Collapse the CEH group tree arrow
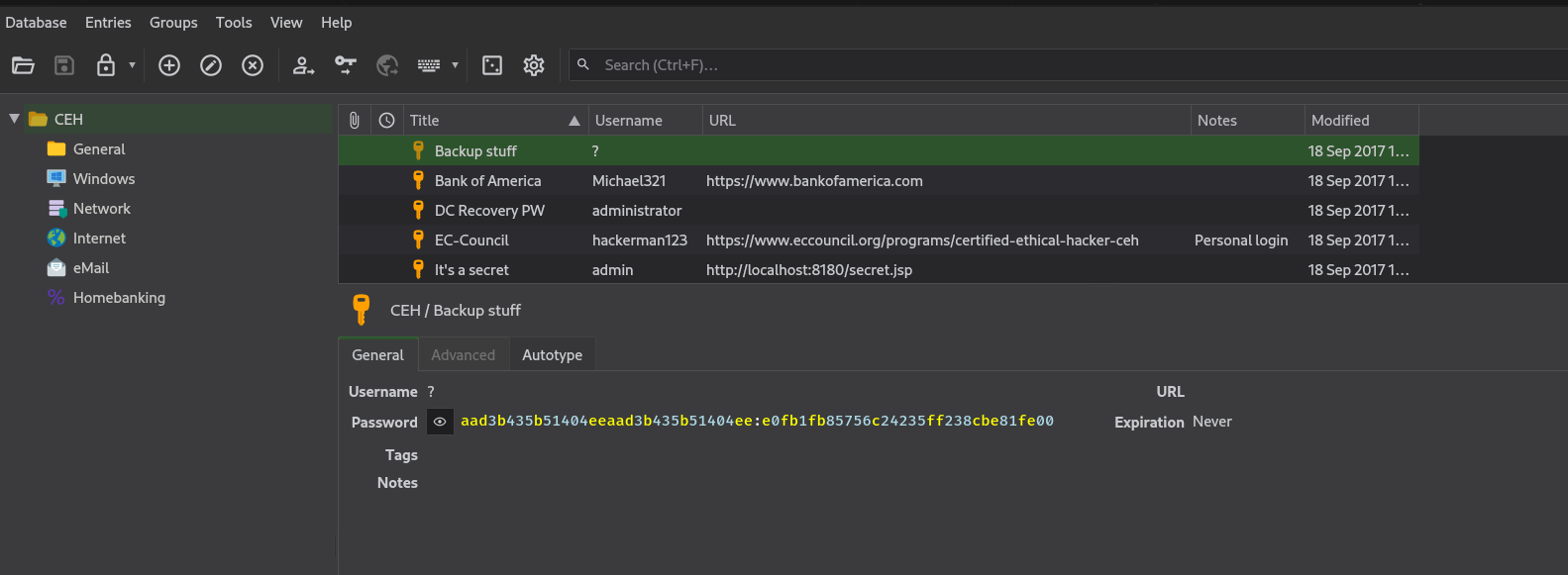Screen dimensions: 1568x575 click(14, 119)
